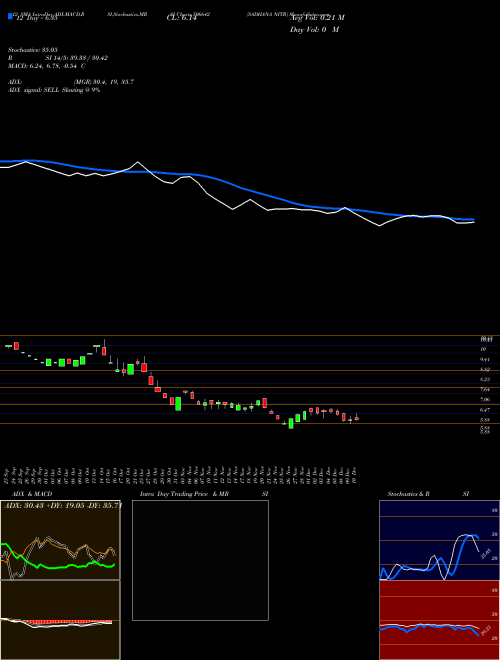Select the 'Stochastics: 33.03' reading
Image resolution: width=500 pixels, height=660 pixels.
32,50
